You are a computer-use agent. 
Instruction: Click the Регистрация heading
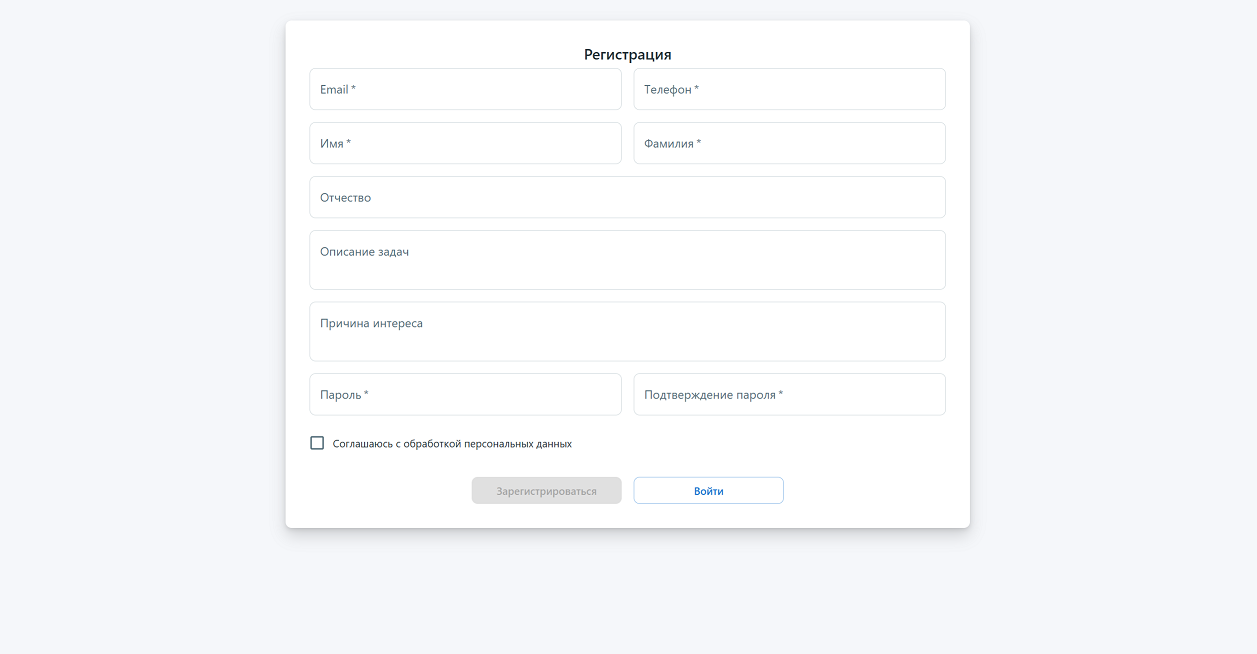627,55
